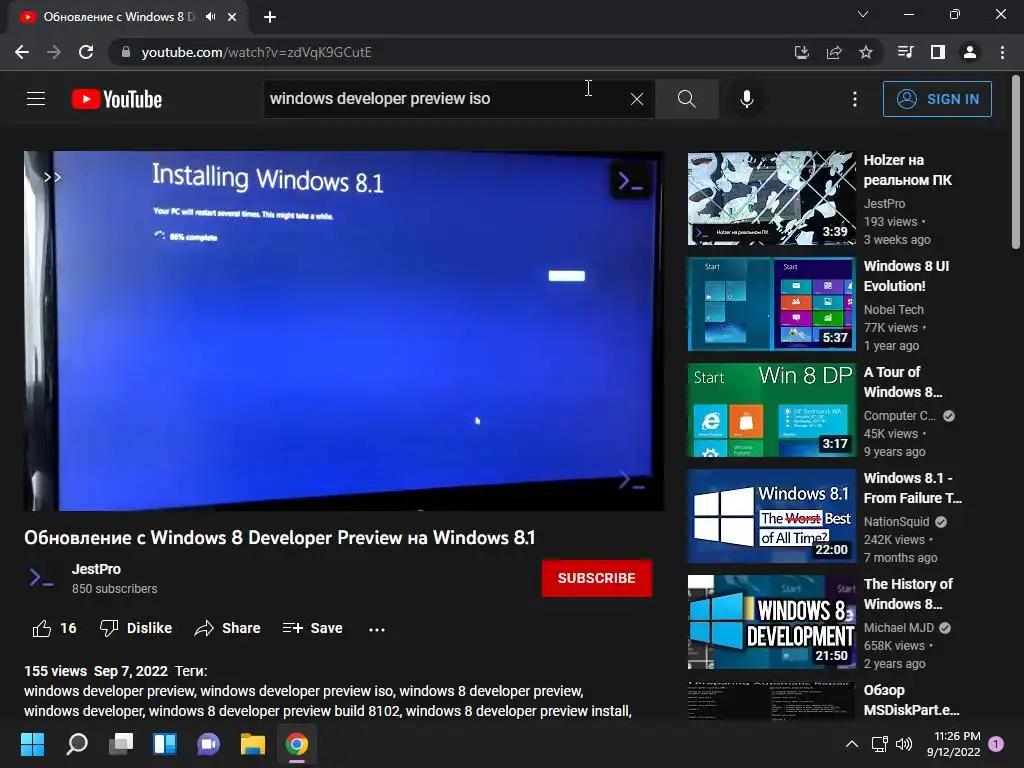Clear the search box with the X
The image size is (1024, 768).
click(x=637, y=99)
